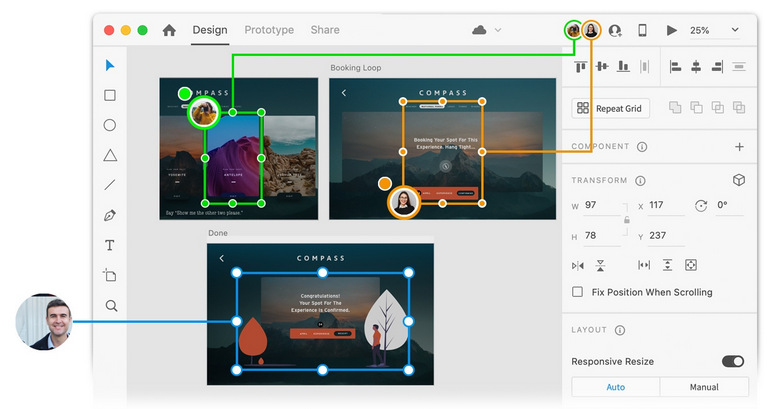Select the Pen tool
The height and width of the screenshot is (409, 767).
110,215
